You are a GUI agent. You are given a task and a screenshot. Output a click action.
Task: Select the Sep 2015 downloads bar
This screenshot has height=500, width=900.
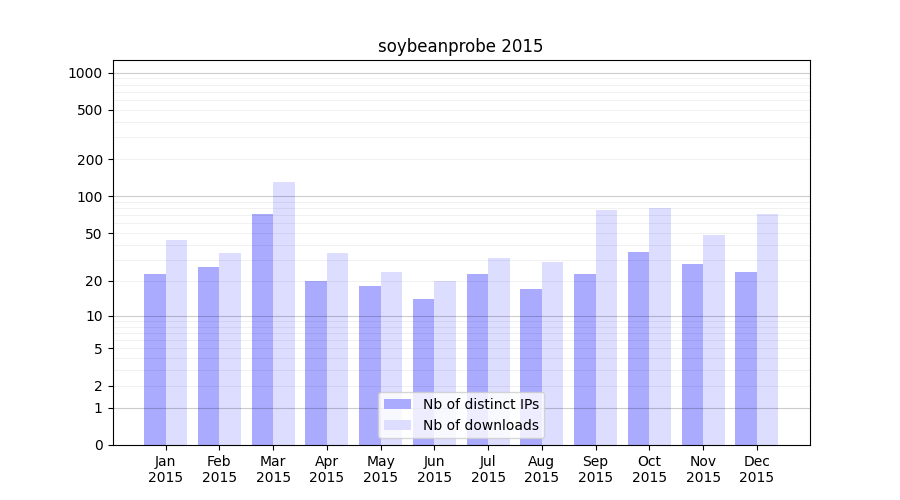[606, 327]
